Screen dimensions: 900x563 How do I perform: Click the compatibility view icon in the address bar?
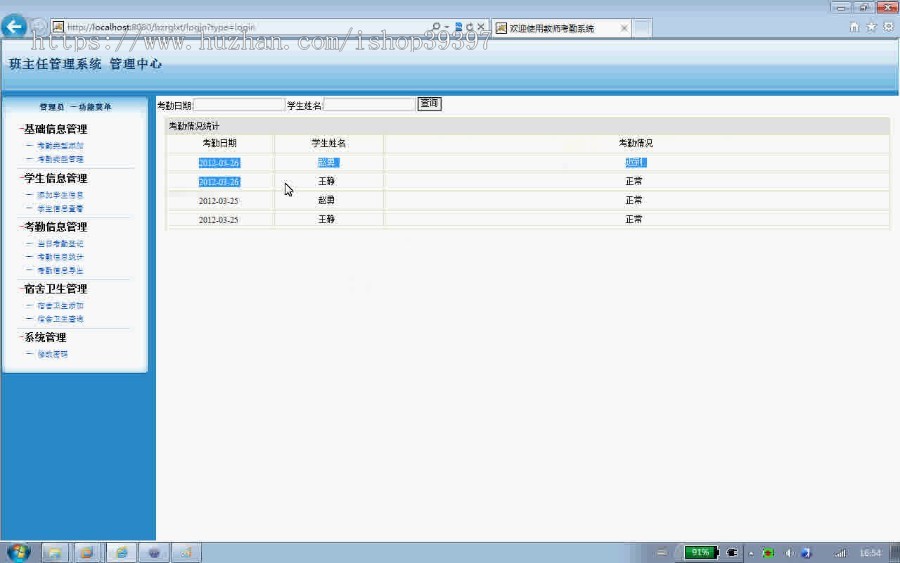(458, 27)
